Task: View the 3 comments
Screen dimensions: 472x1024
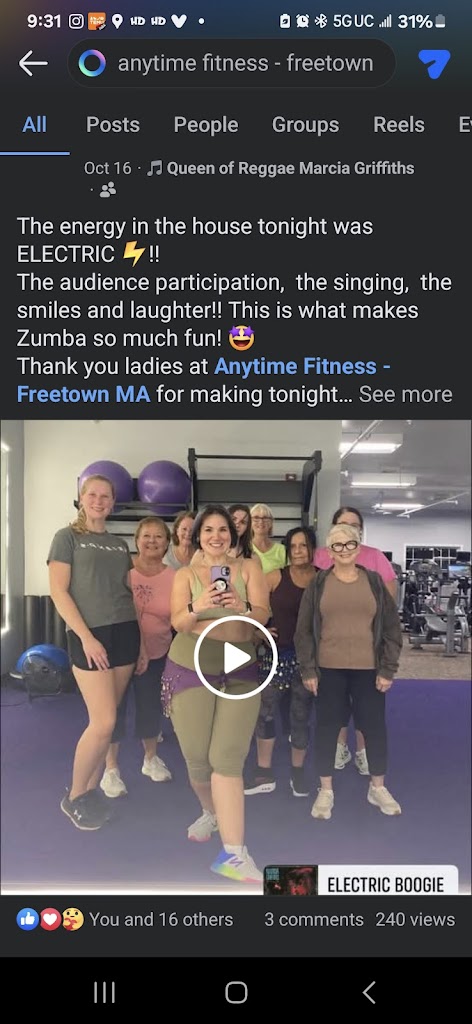Action: (x=314, y=920)
